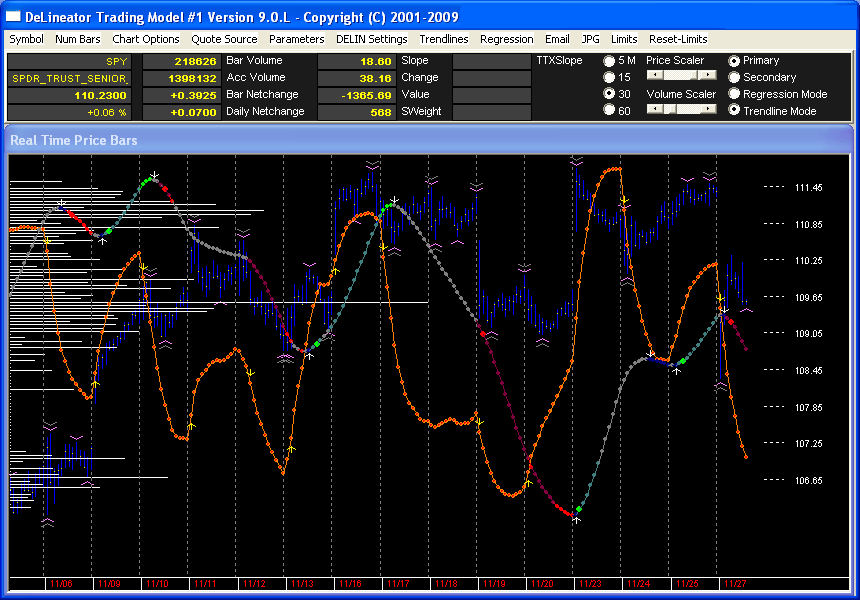860x600 pixels.
Task: Click the 109.65 price level label
Action: (x=808, y=297)
